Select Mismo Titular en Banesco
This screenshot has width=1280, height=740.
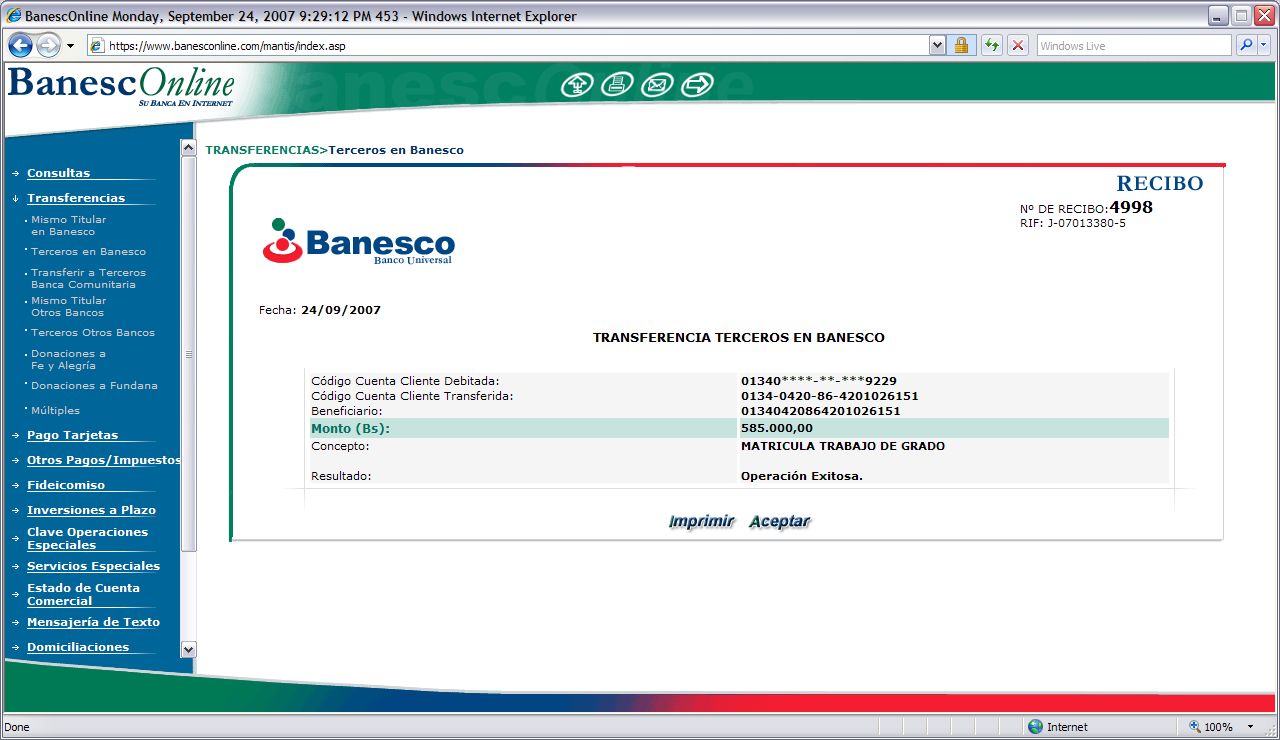click(x=68, y=226)
